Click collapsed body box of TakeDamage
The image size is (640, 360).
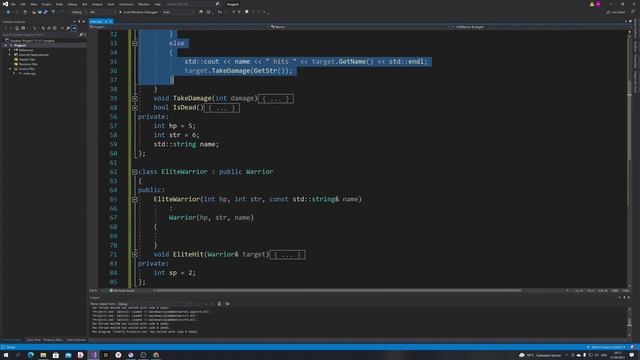[x=276, y=99]
